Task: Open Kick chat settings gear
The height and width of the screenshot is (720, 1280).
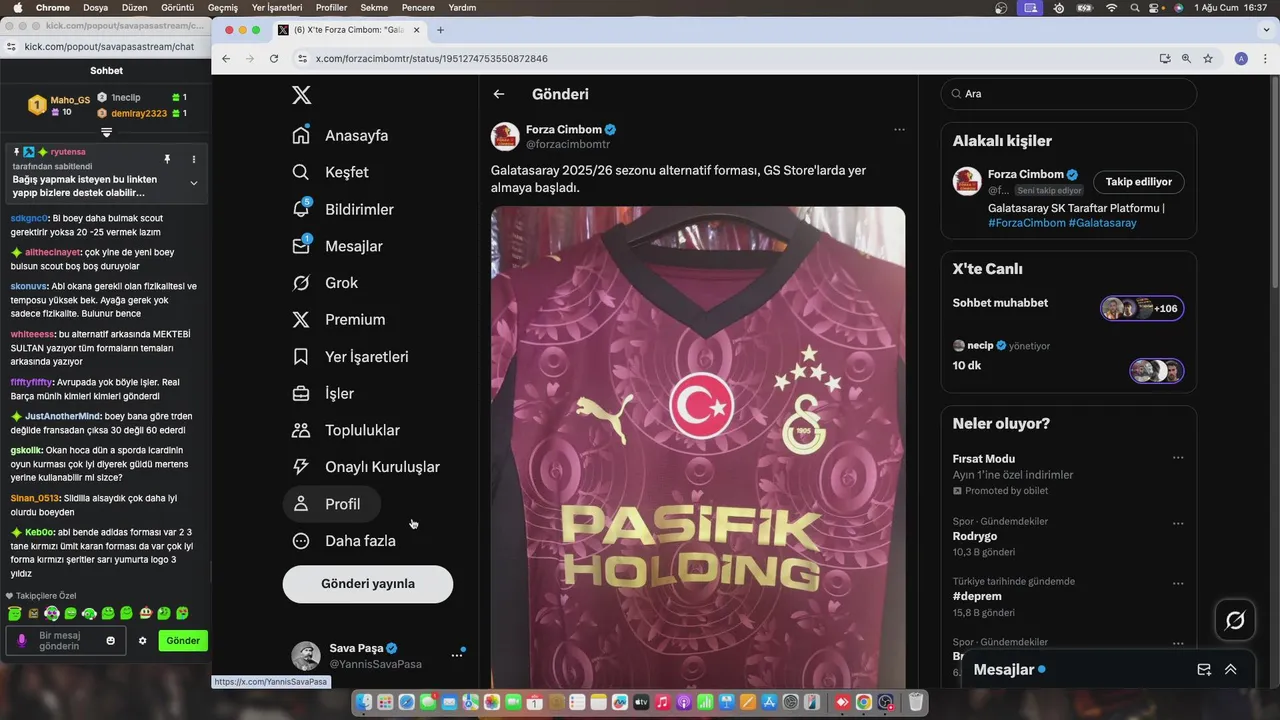Action: tap(143, 641)
